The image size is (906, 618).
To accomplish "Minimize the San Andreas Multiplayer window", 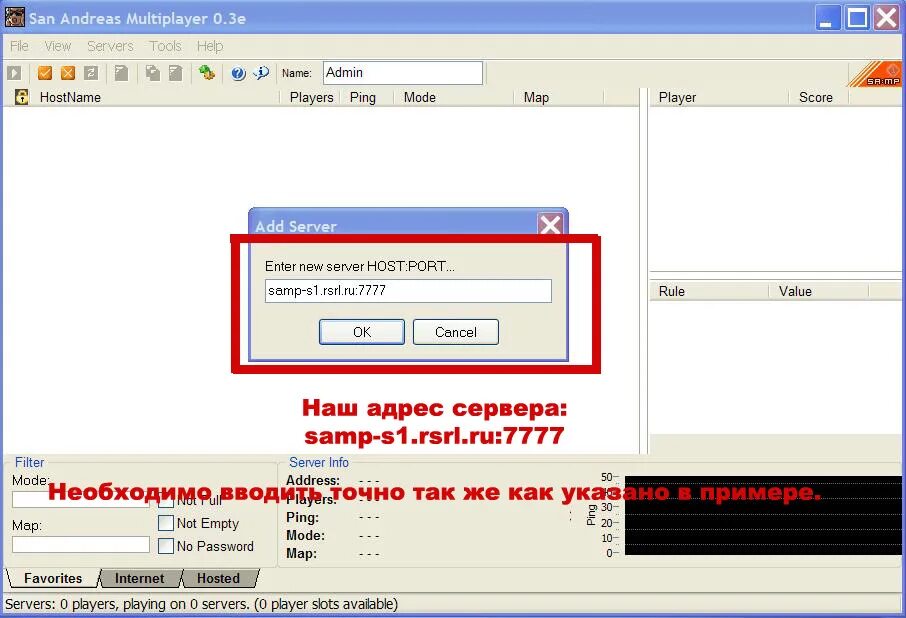I will click(x=827, y=18).
